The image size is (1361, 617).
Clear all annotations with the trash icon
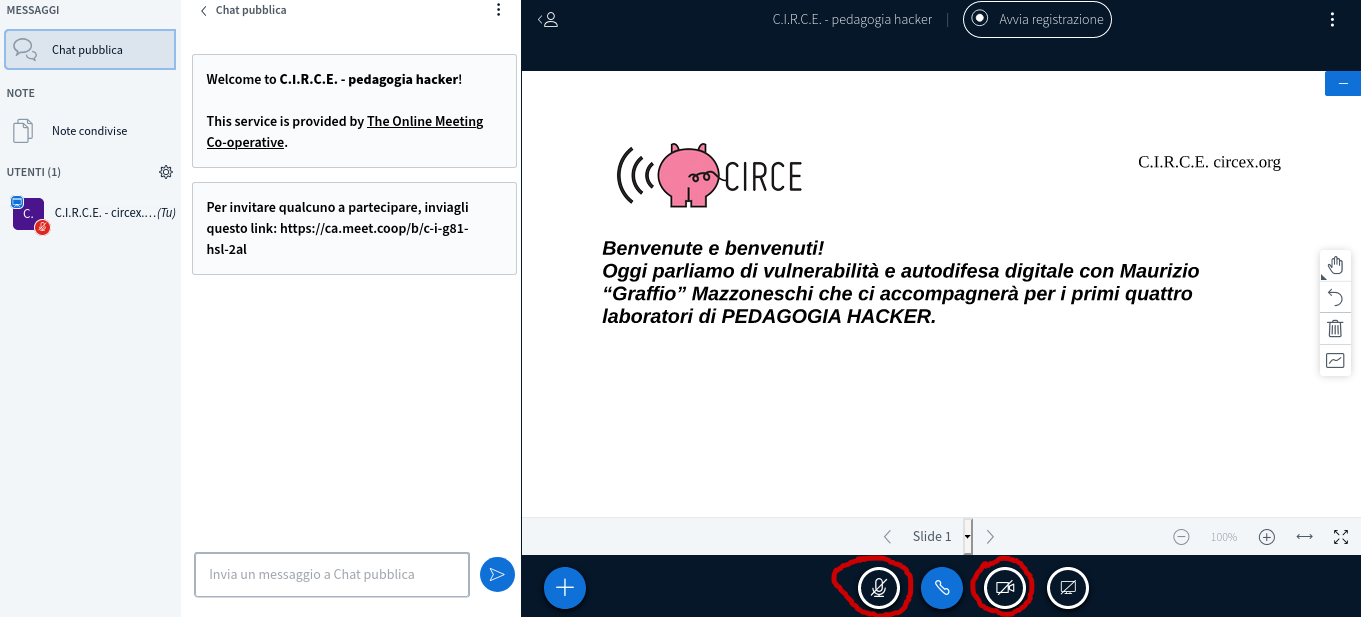1335,328
